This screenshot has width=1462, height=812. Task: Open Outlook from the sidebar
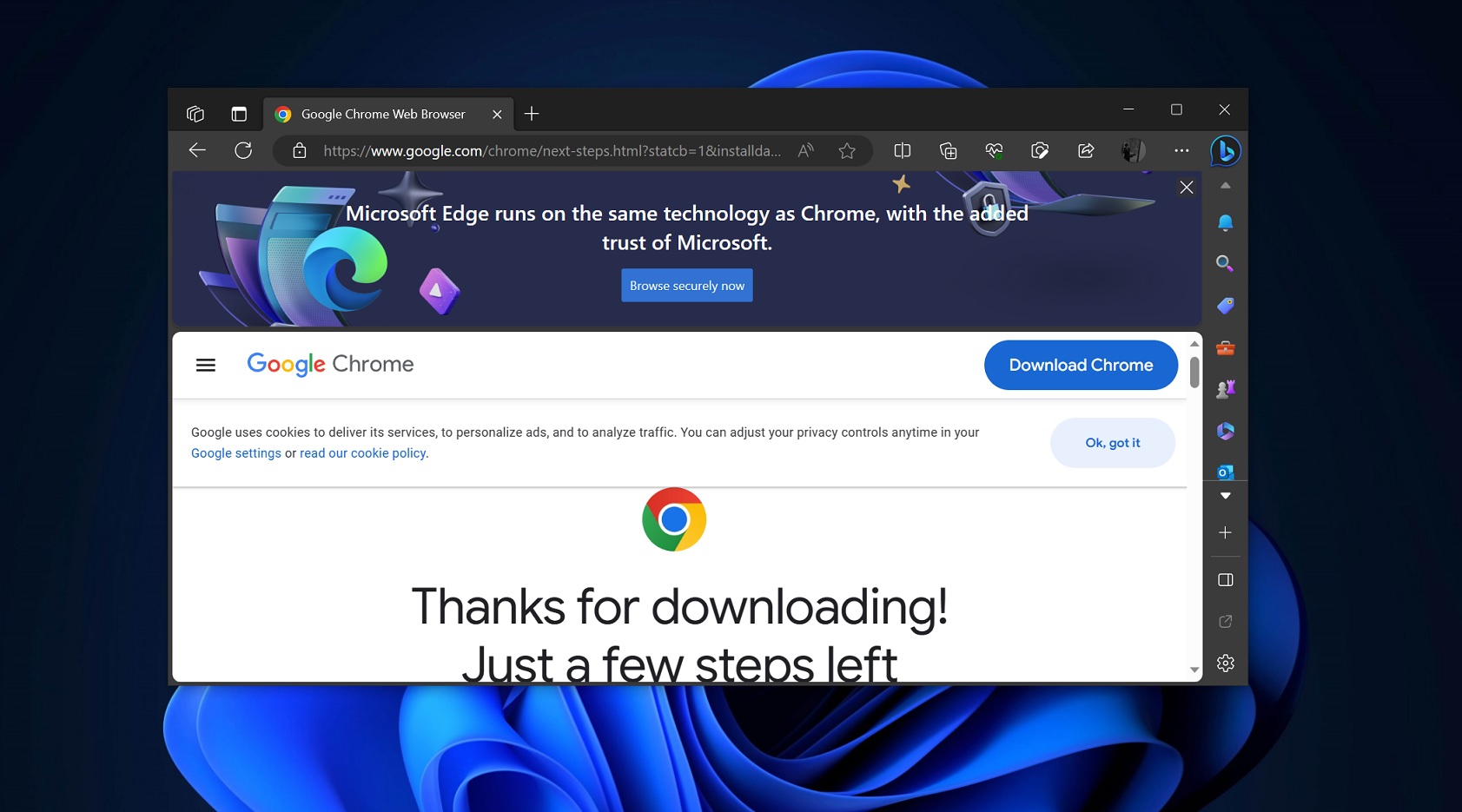(1225, 471)
